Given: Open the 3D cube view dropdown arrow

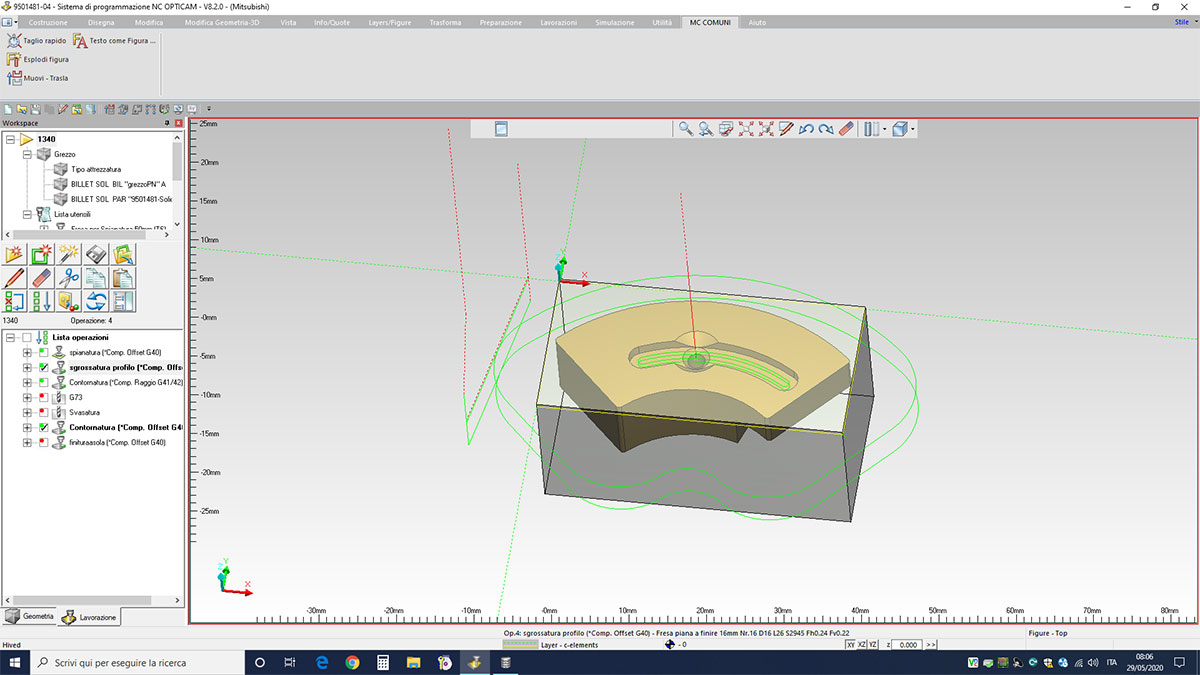Looking at the screenshot, I should tap(912, 130).
